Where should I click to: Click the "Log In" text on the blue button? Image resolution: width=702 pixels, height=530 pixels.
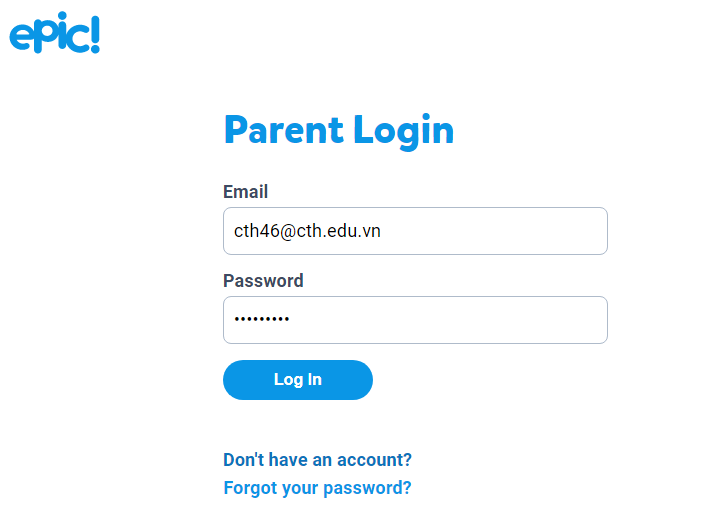click(x=298, y=380)
